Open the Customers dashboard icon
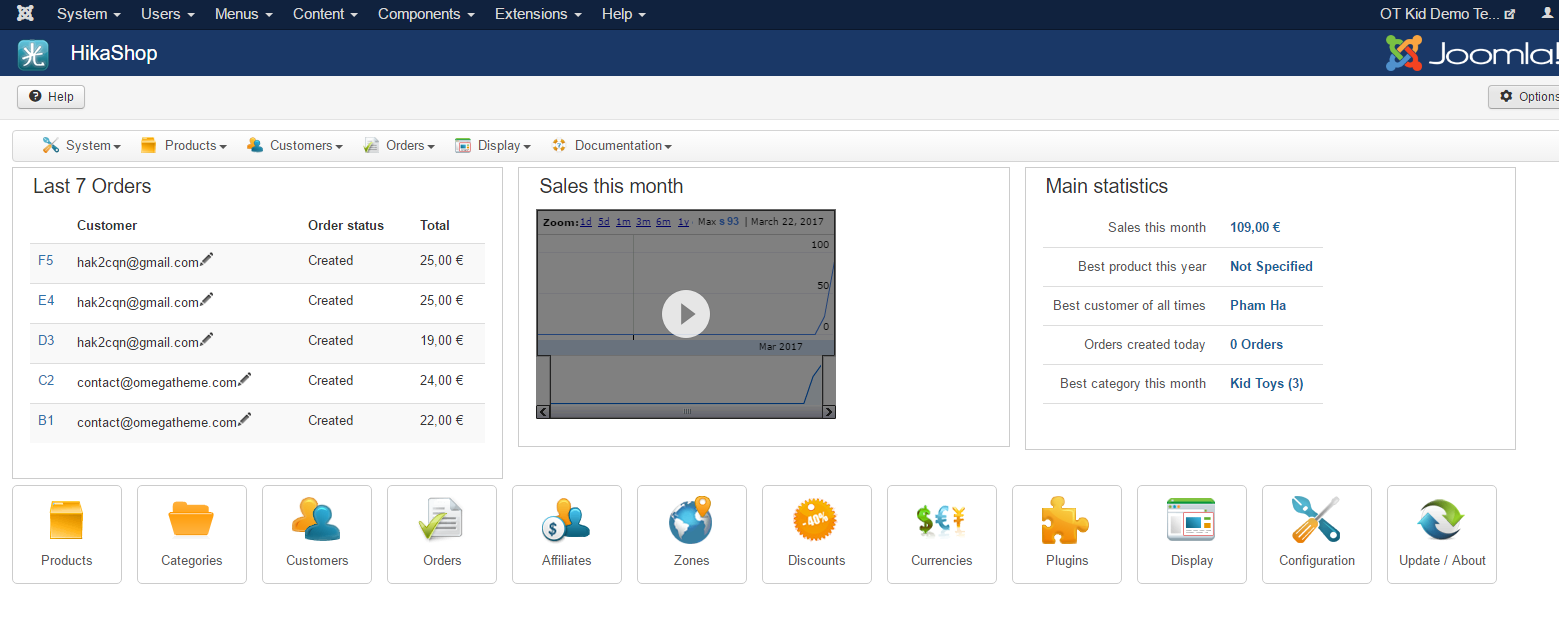Image resolution: width=1559 pixels, height=617 pixels. coord(317,534)
